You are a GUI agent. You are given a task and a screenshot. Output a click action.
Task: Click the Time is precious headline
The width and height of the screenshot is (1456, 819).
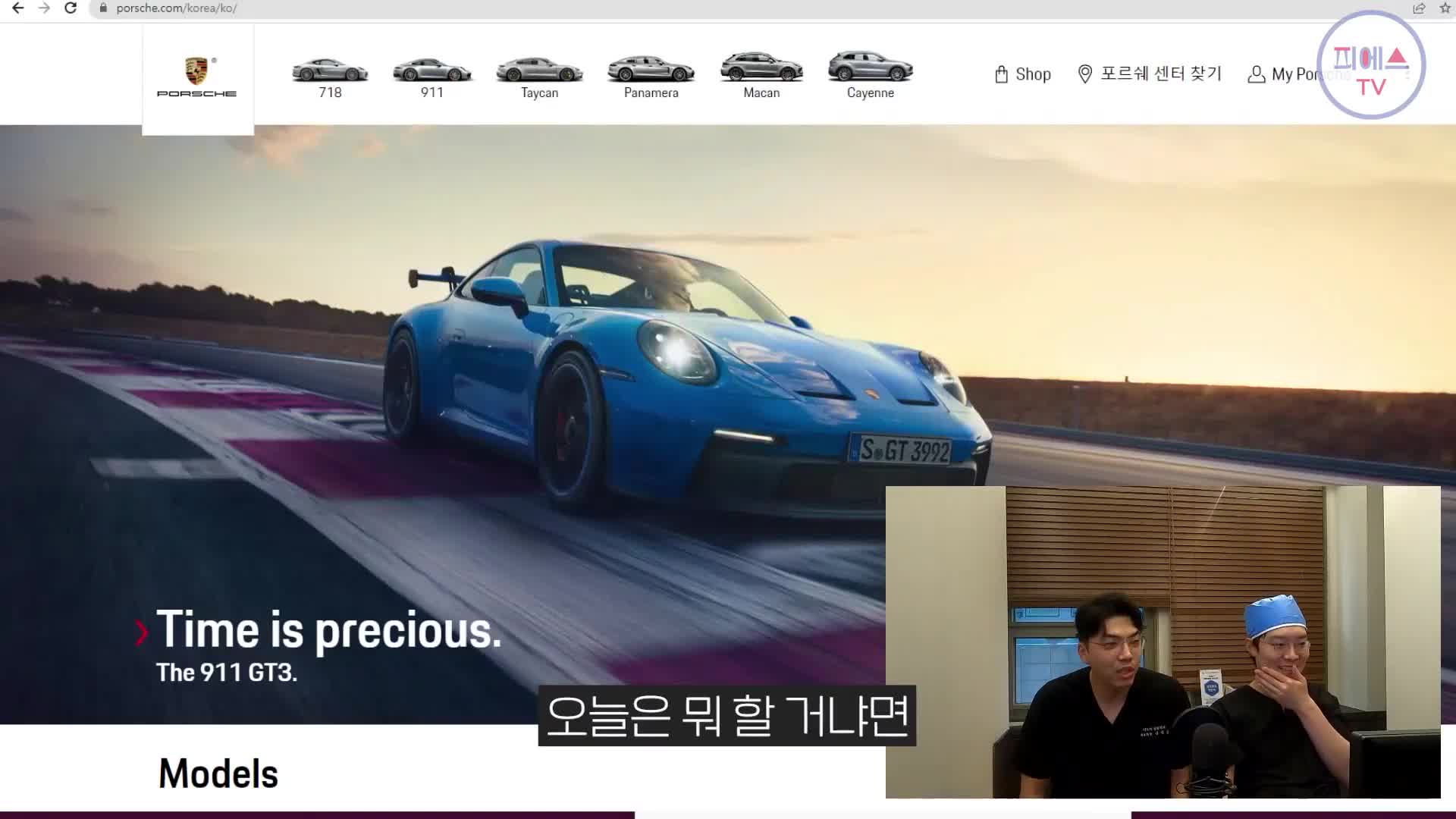pos(328,630)
